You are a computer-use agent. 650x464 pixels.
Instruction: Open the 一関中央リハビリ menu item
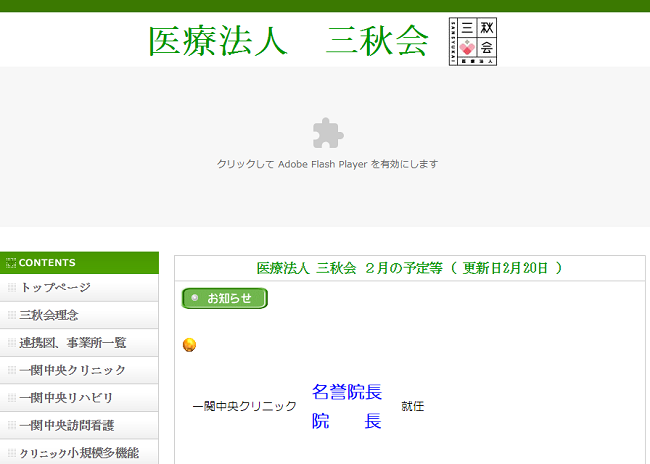click(x=79, y=398)
